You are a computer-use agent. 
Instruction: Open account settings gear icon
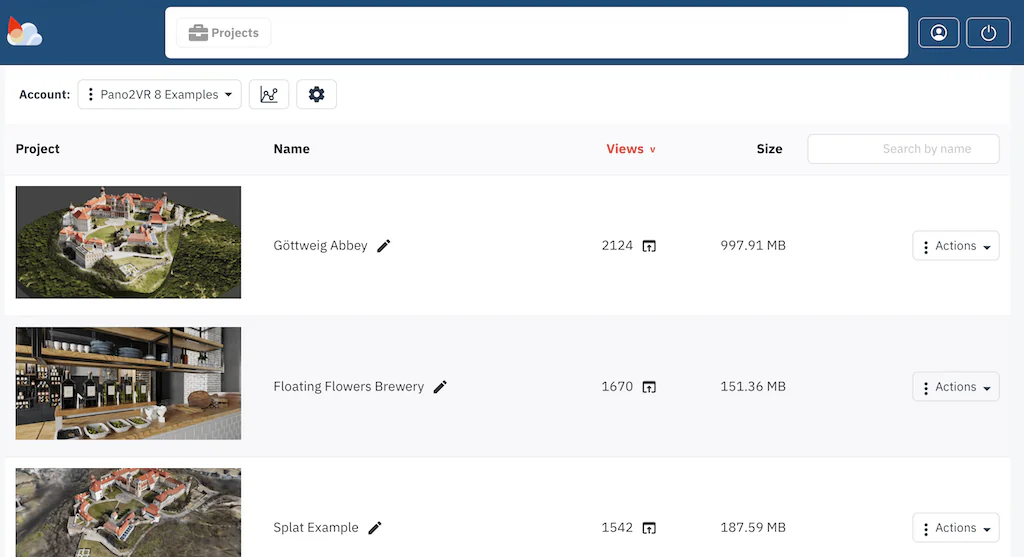click(317, 95)
